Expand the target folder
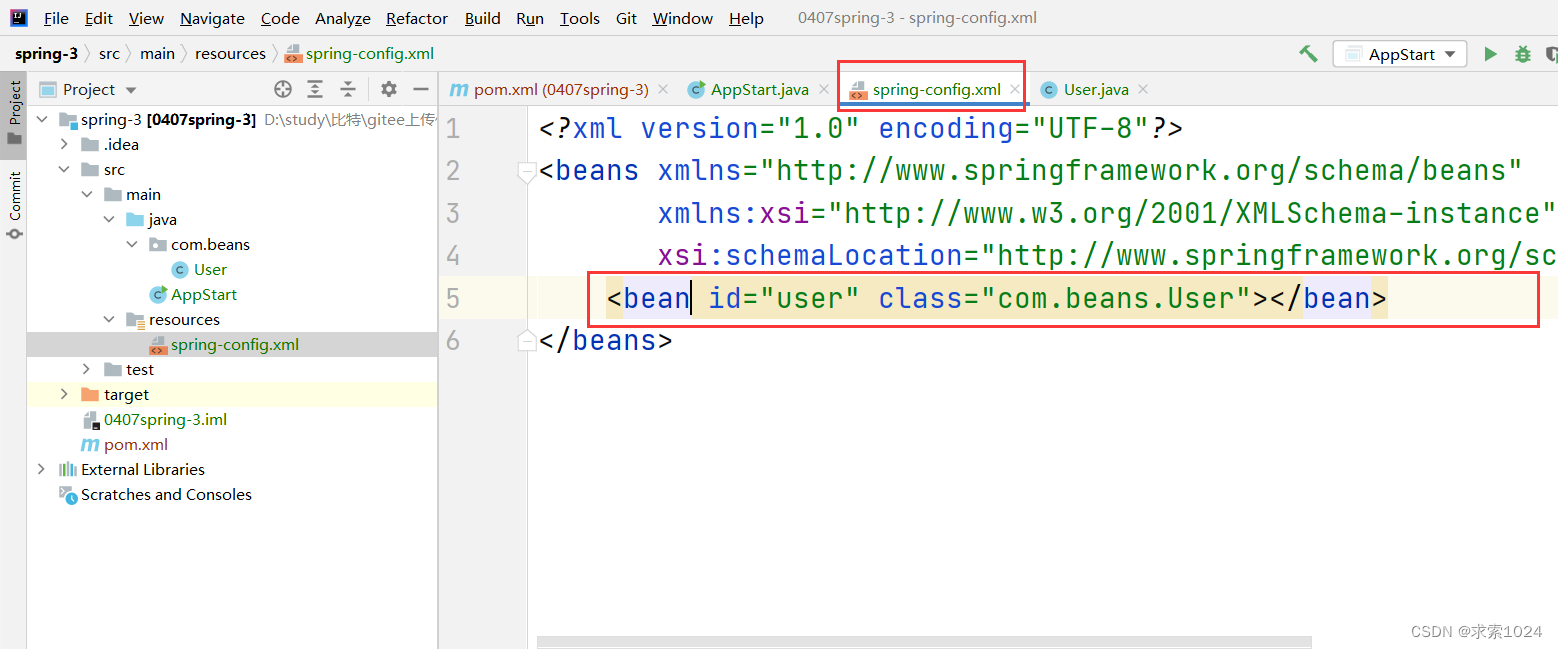This screenshot has width=1558, height=649. 64,394
